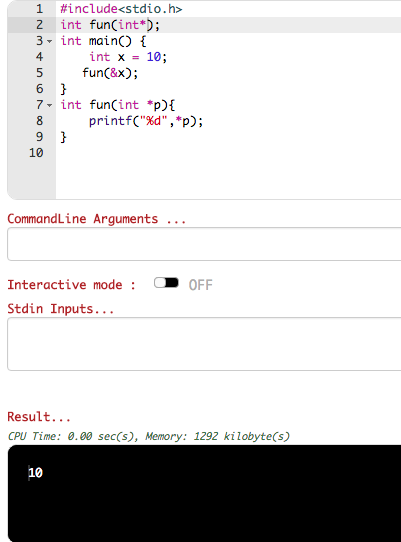
Task: Place cursor on #include<stdio.h> line
Action: 121,9
